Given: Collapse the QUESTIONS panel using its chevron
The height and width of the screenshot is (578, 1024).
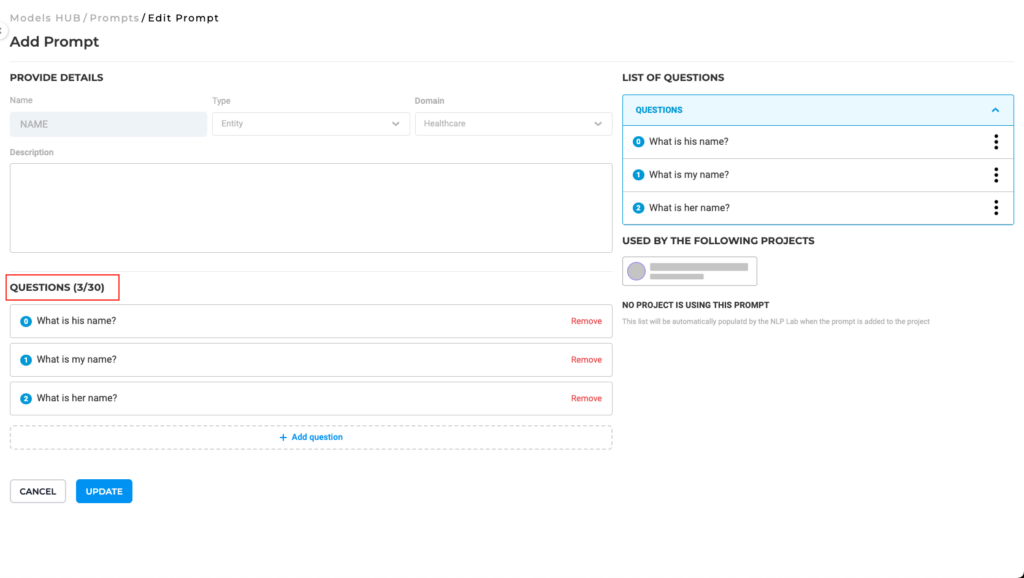Looking at the screenshot, I should tap(995, 110).
